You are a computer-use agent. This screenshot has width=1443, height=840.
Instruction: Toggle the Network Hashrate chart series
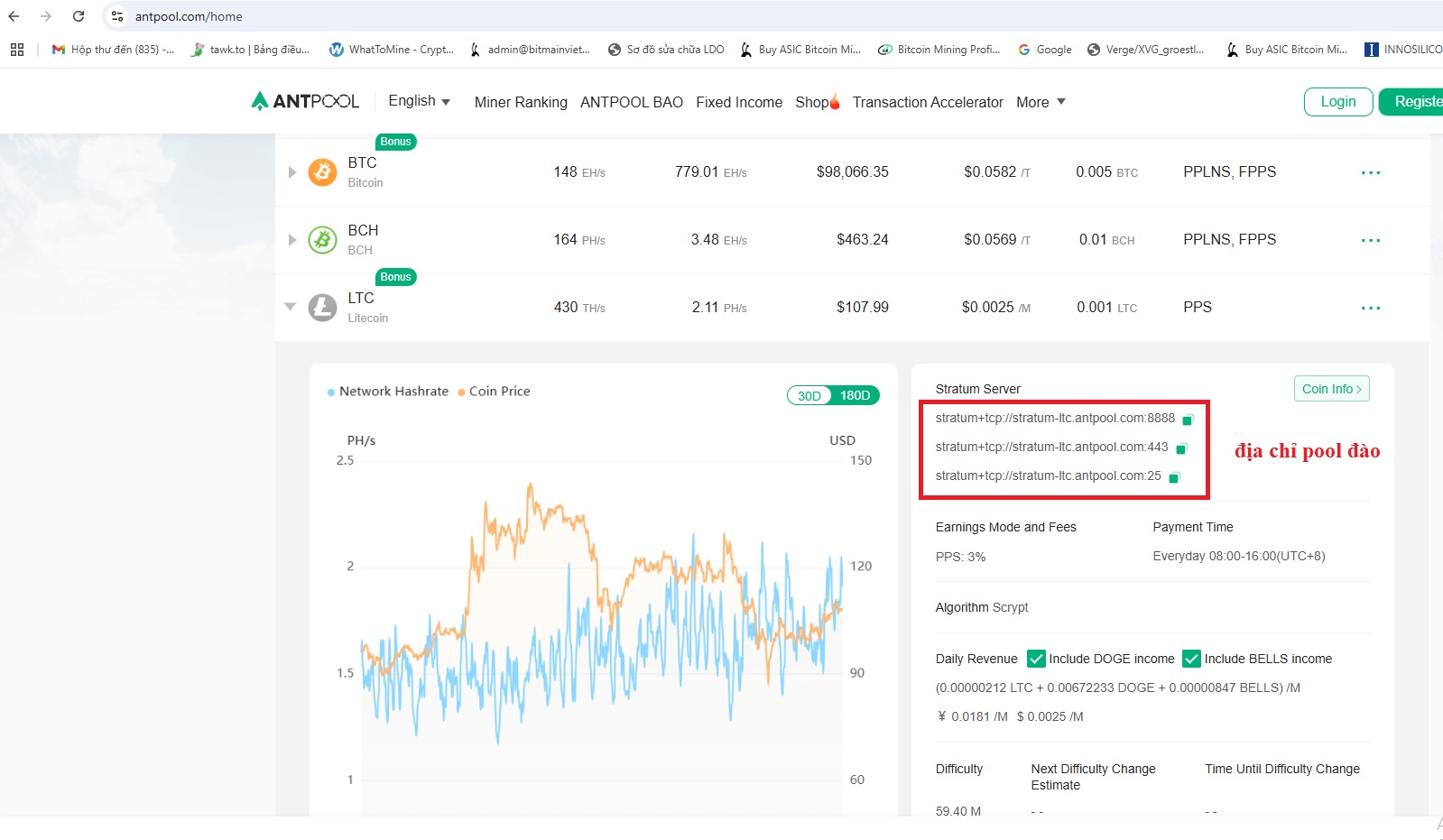(388, 392)
